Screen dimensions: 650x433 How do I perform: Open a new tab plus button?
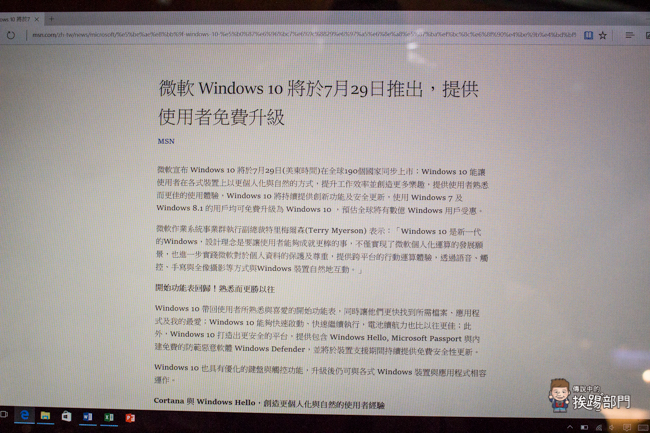pos(51,19)
